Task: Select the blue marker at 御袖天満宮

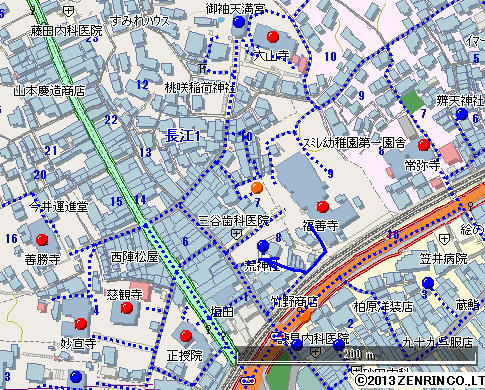Action: [x=239, y=22]
